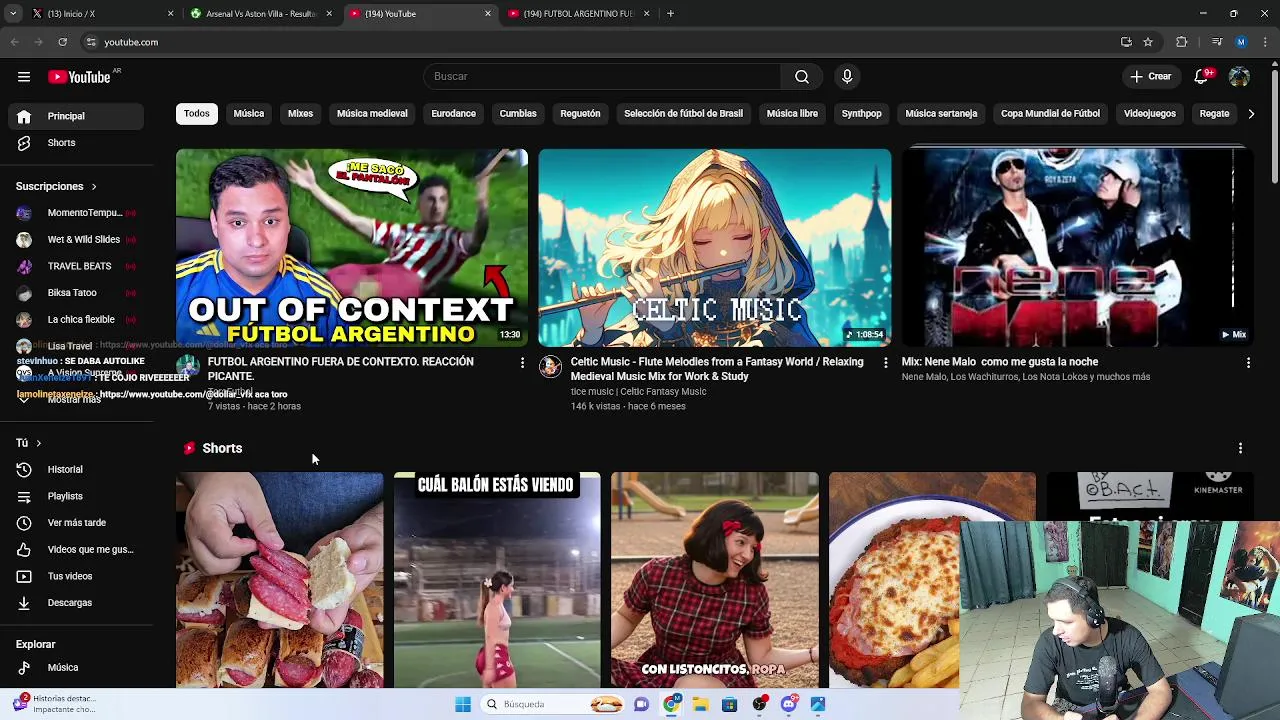This screenshot has height=720, width=1280.
Task: Open the Wet & Wild Slides subscription
Action: (76, 239)
